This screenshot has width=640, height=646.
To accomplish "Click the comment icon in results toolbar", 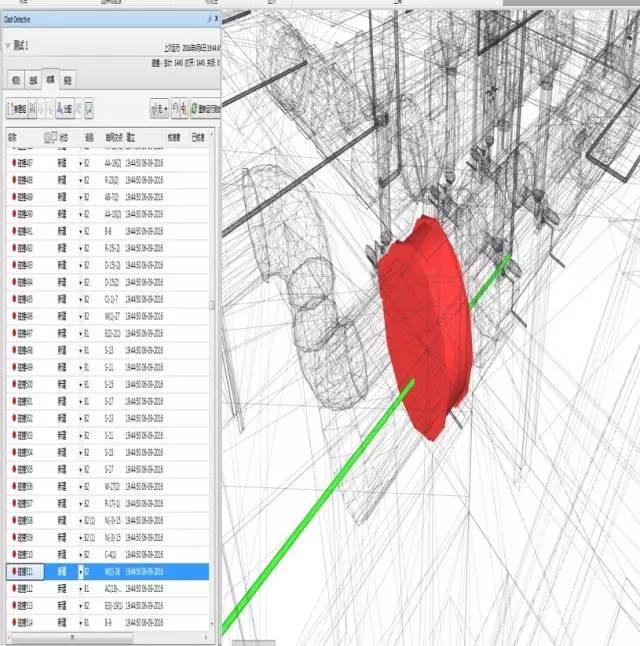I will (x=89, y=107).
